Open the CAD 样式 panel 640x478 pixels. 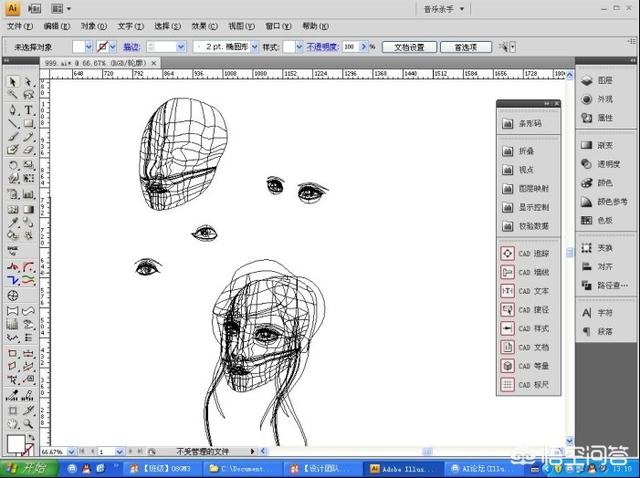(525, 329)
